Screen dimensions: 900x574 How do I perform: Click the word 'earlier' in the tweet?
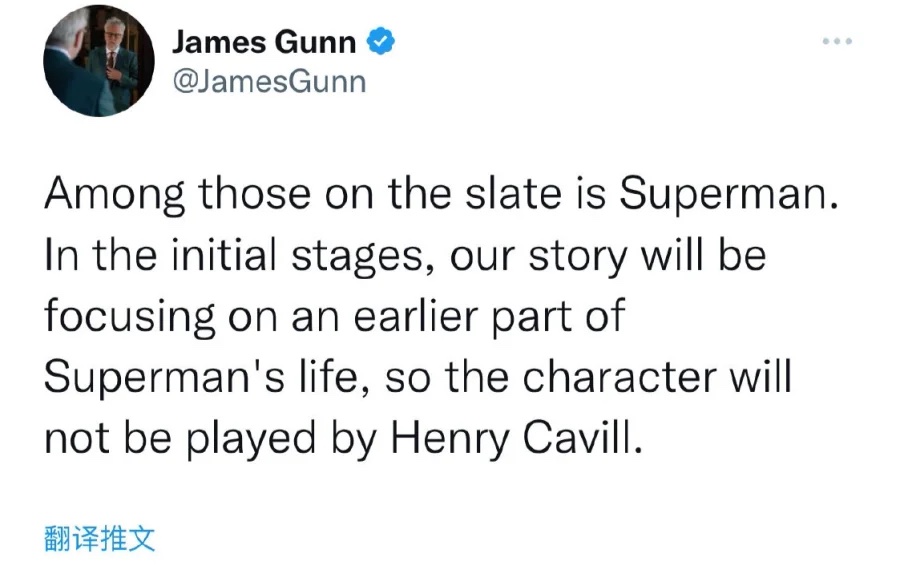click(416, 316)
